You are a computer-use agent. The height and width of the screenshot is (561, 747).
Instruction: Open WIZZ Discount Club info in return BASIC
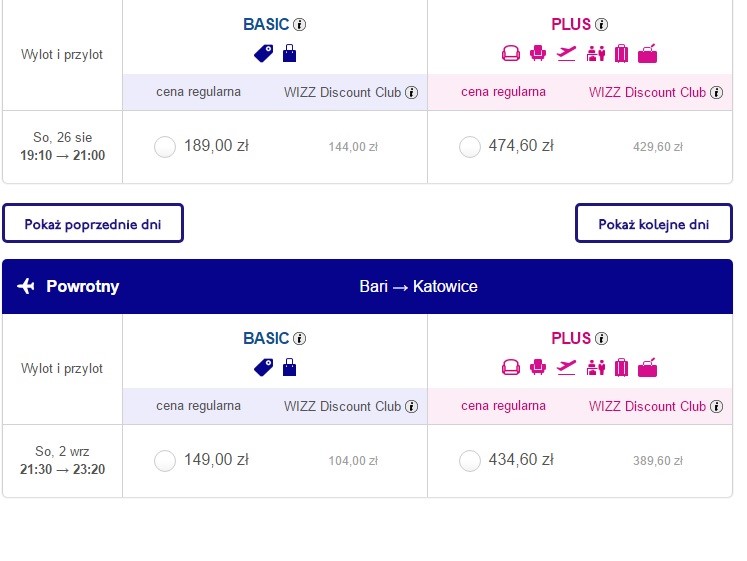pyautogui.click(x=411, y=406)
